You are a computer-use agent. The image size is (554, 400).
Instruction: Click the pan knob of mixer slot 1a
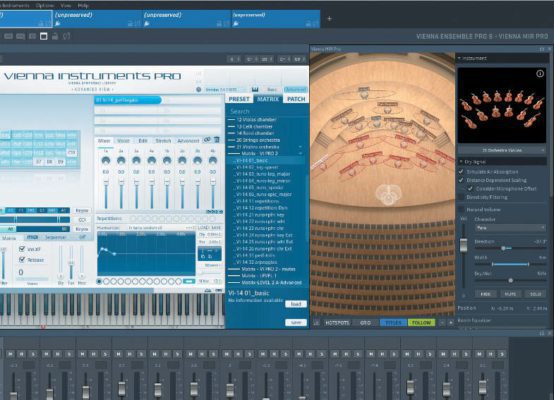coord(106,160)
